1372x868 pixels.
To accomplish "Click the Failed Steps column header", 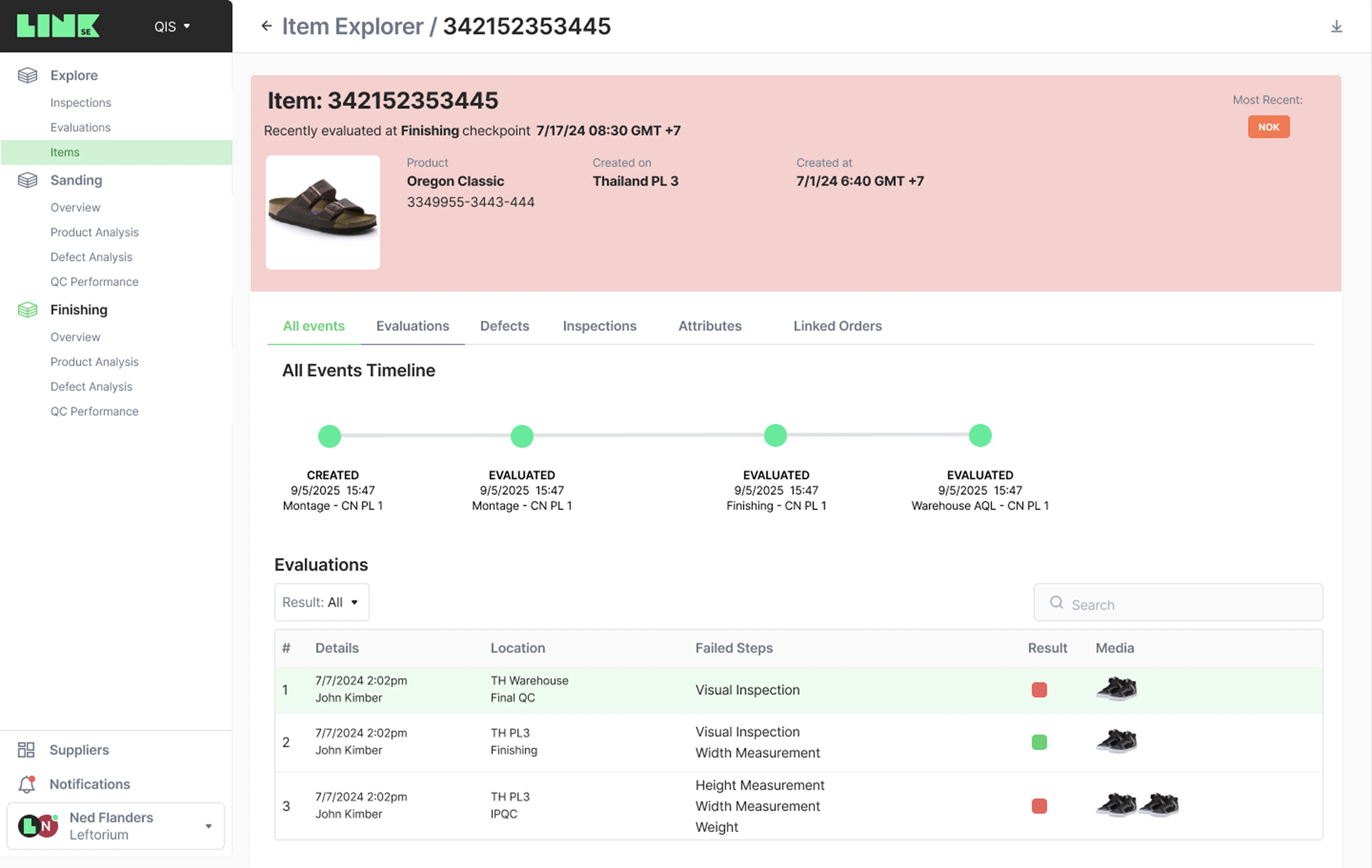I will (x=734, y=648).
